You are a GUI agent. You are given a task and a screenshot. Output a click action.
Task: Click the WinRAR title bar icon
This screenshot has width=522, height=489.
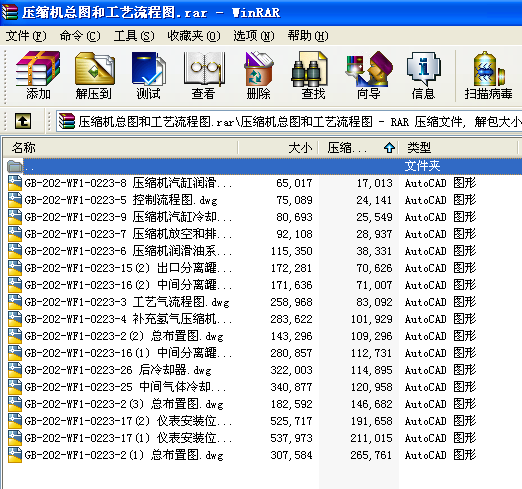[9, 12]
